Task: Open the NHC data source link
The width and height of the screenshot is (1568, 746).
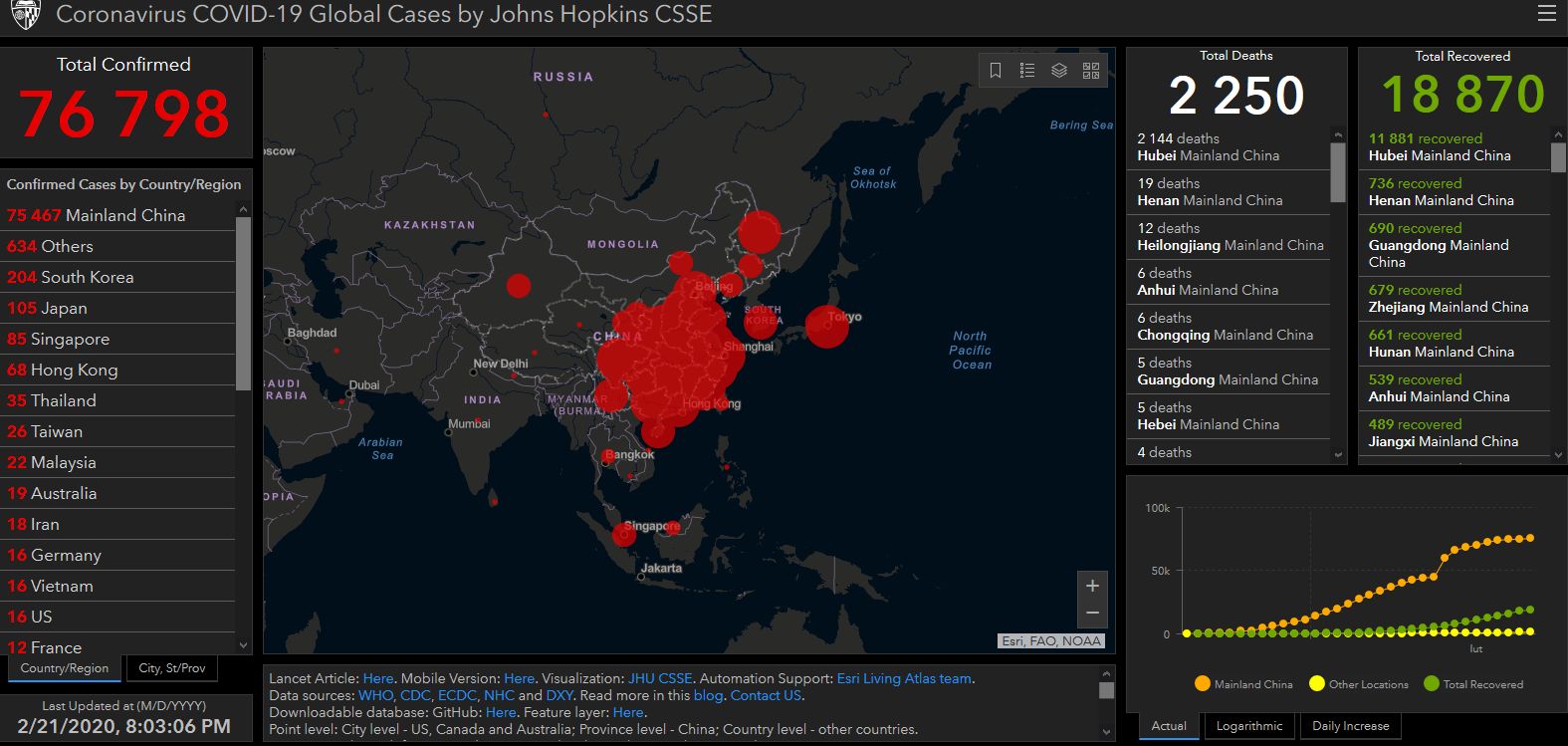Action: 499,695
